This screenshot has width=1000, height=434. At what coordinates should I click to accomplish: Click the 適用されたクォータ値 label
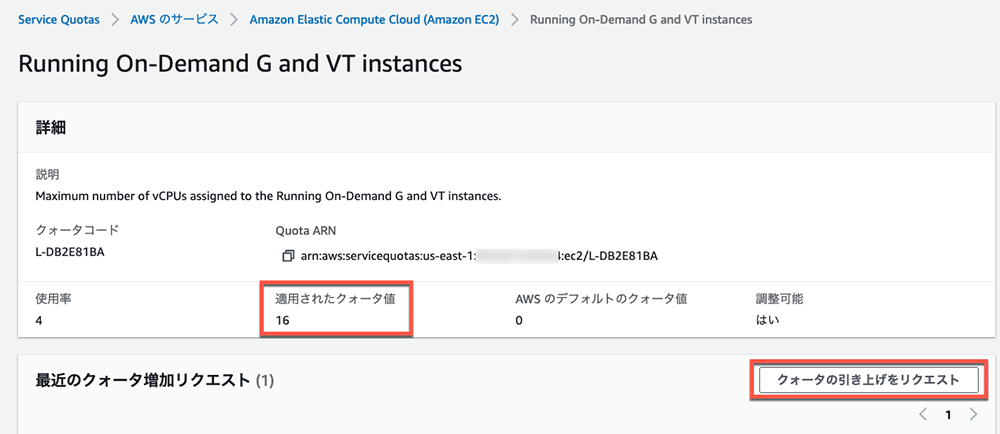(x=335, y=299)
